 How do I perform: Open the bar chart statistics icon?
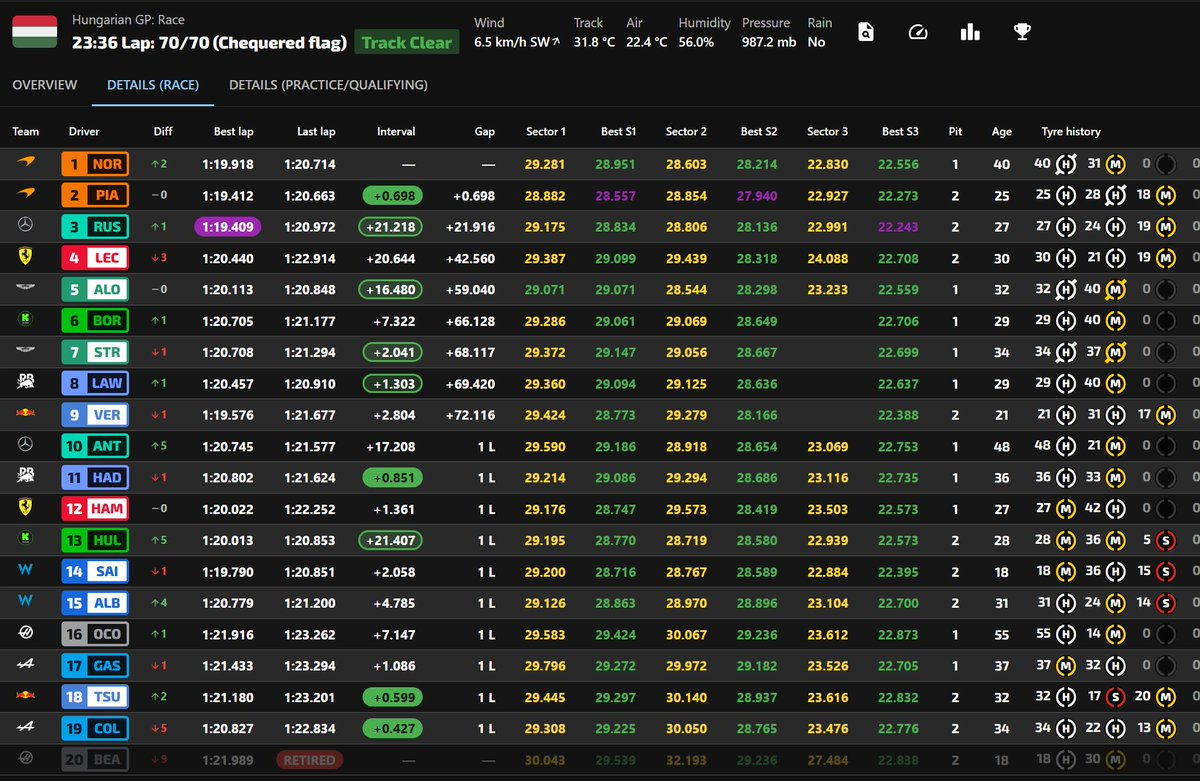[x=969, y=32]
